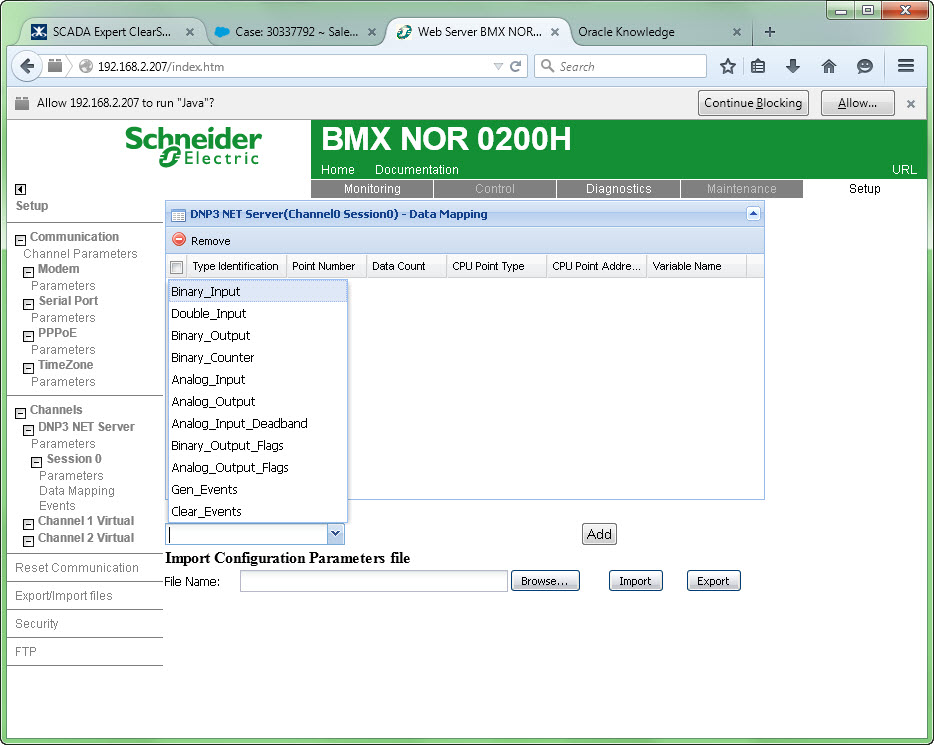Image resolution: width=934 pixels, height=745 pixels.
Task: Open bookmarks list icon in toolbar
Action: click(758, 66)
